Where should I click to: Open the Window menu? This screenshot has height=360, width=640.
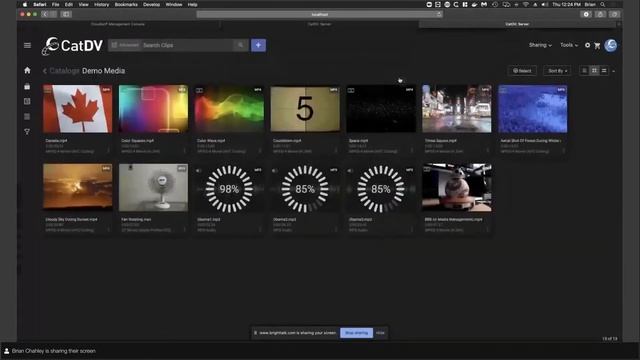174,4
